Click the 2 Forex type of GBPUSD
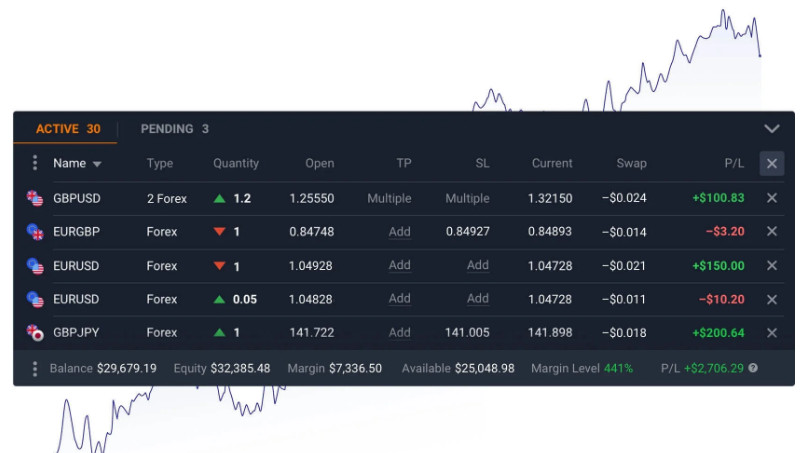This screenshot has height=453, width=805. point(167,198)
